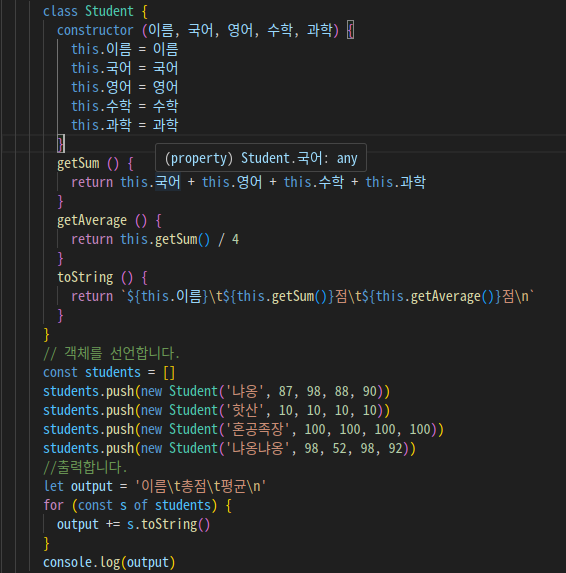
Task: Click 'this.과학' on the constructor assignment line
Action: tap(101, 125)
